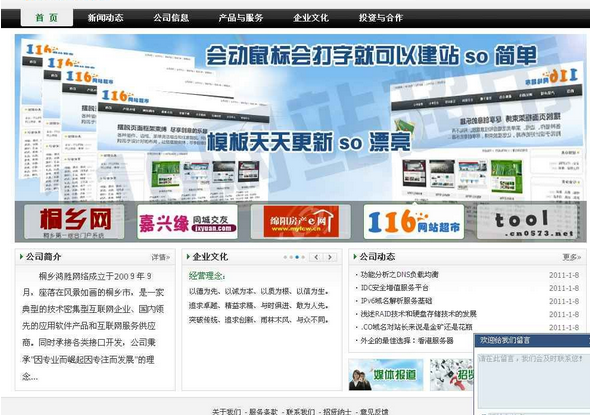Click the 会动鼠标会打字就可以建站 banner headline
Screen dimensions: 590x415
tap(371, 56)
